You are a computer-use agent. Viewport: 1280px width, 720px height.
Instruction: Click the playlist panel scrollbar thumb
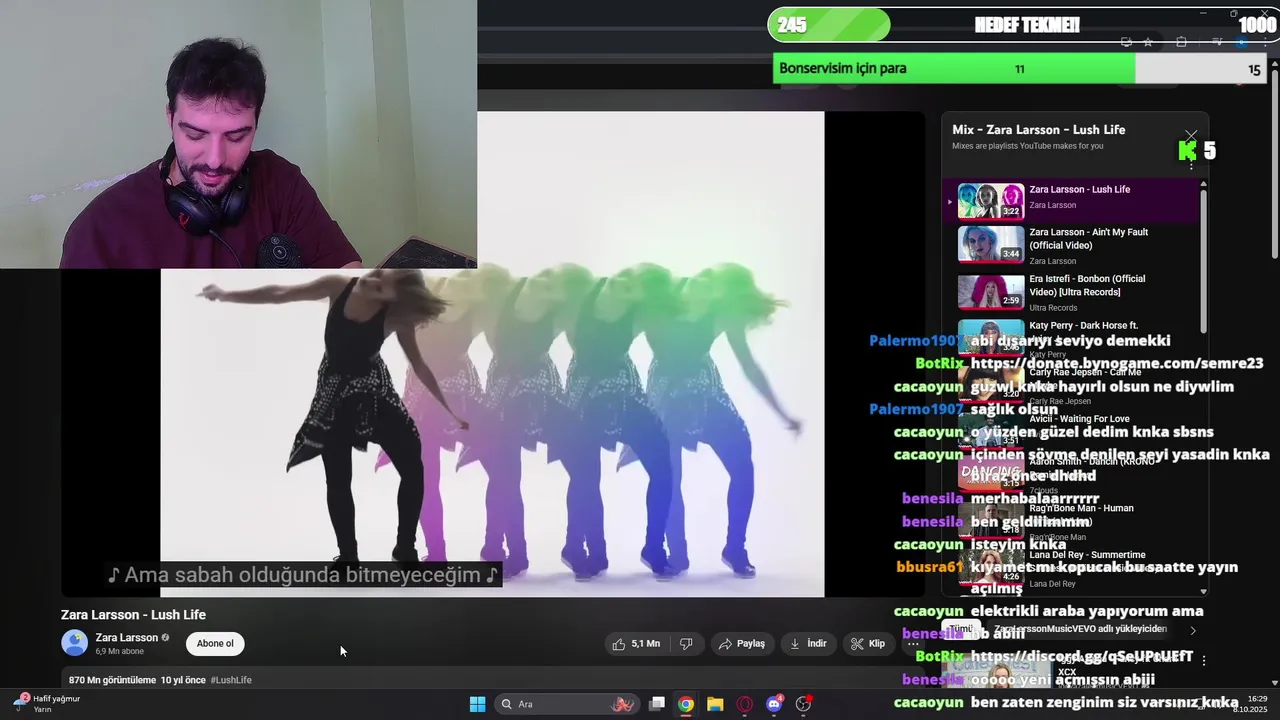coord(1203,260)
